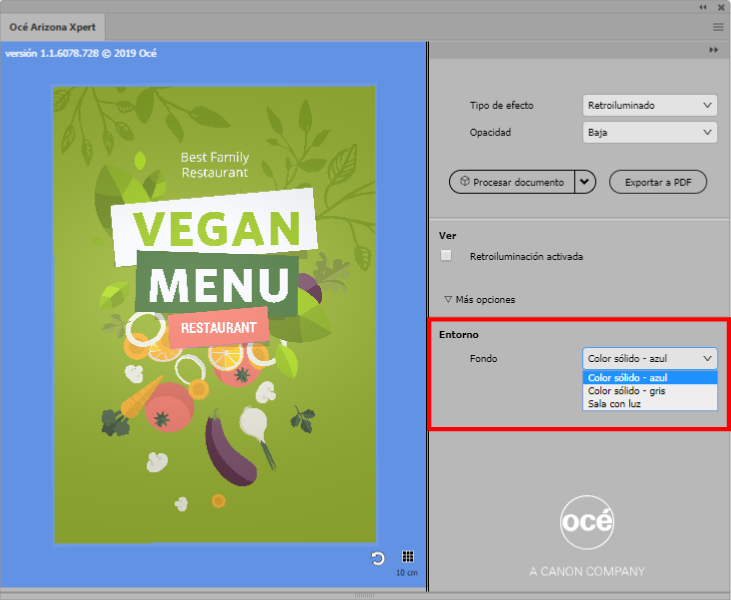This screenshot has height=600, width=731.
Task: Open the Tipo de efecto dropdown
Action: point(649,105)
